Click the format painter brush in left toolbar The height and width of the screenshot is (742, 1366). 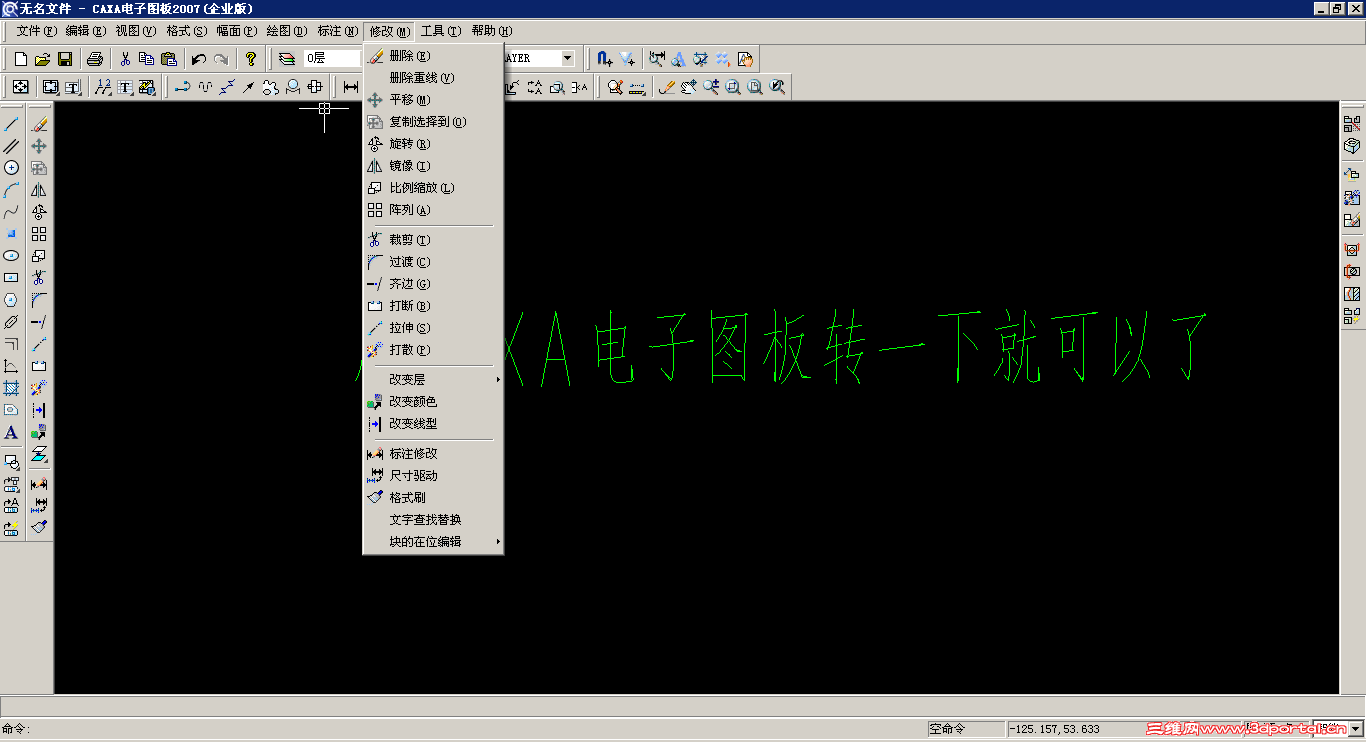(x=39, y=526)
